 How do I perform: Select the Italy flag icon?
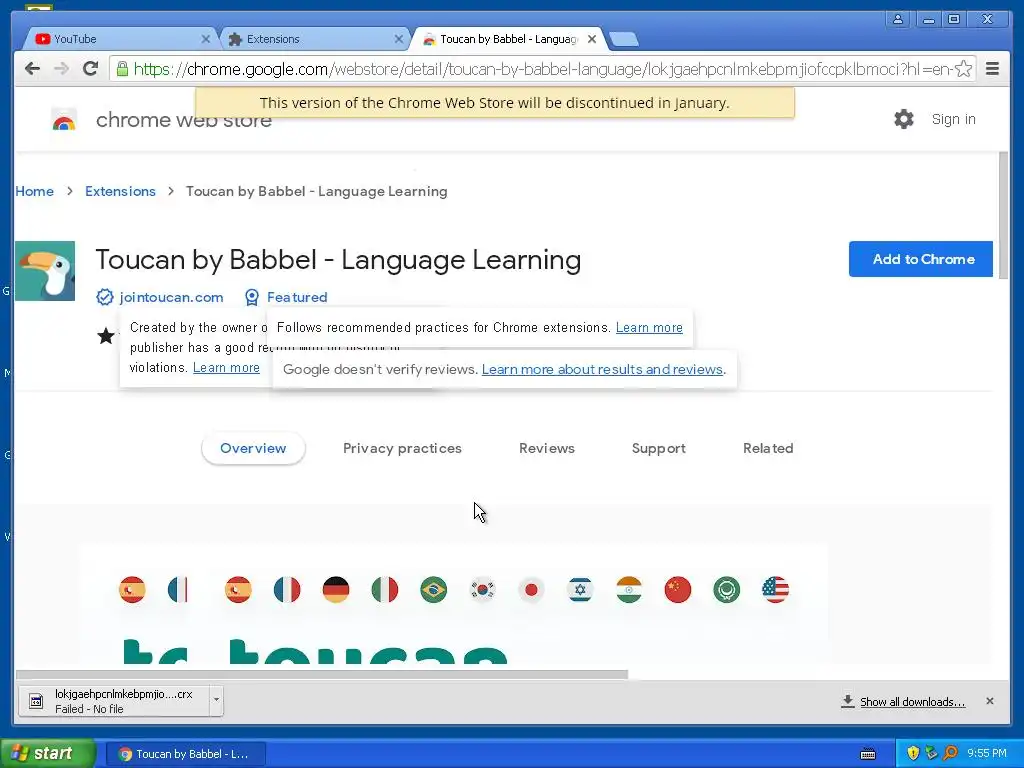tap(385, 590)
